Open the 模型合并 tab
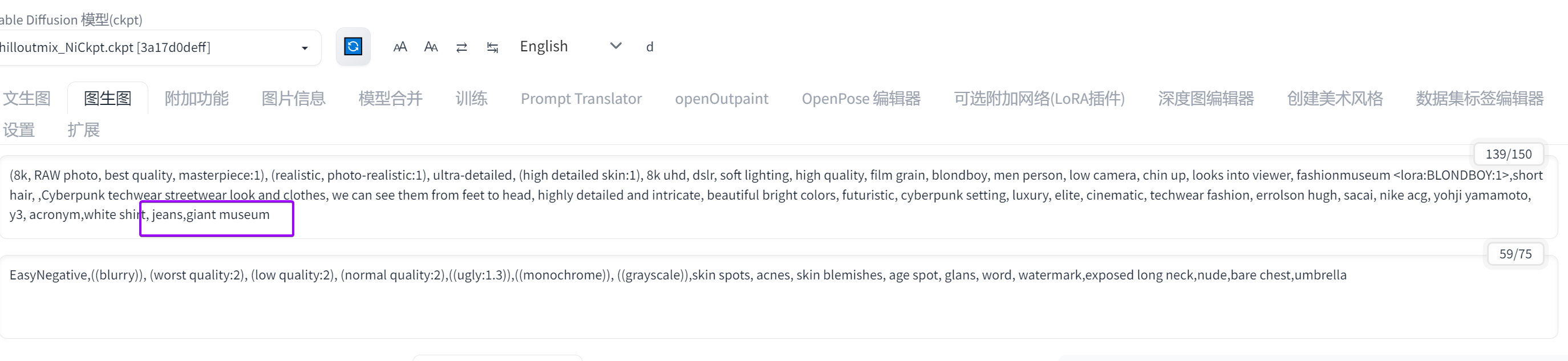The height and width of the screenshot is (361, 1568). [x=390, y=98]
